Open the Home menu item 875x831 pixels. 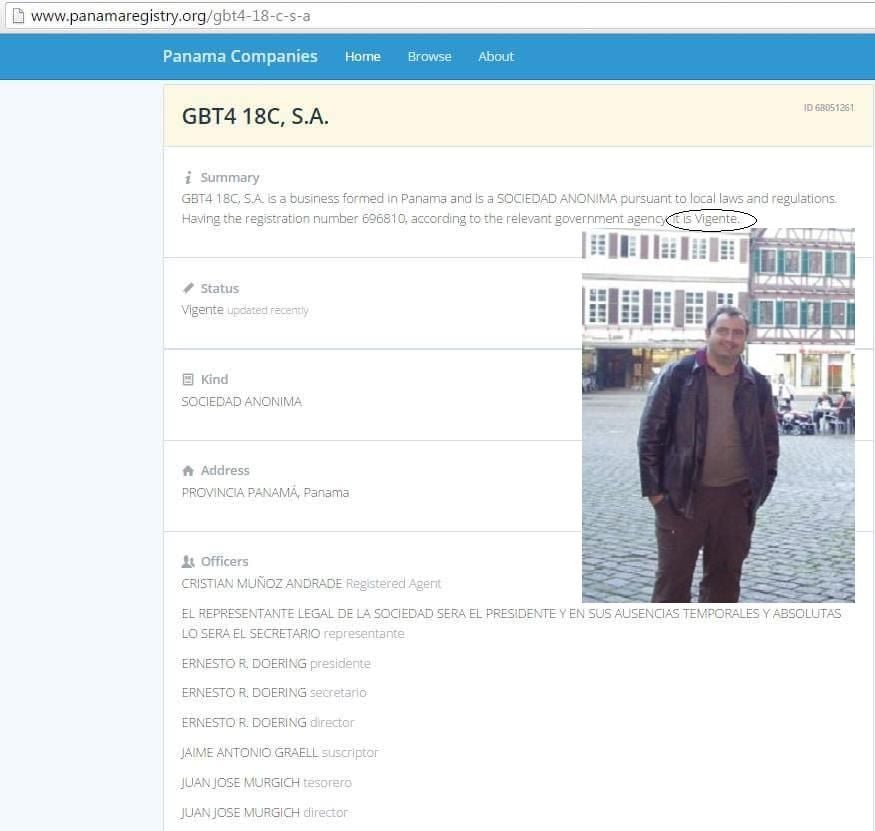362,57
